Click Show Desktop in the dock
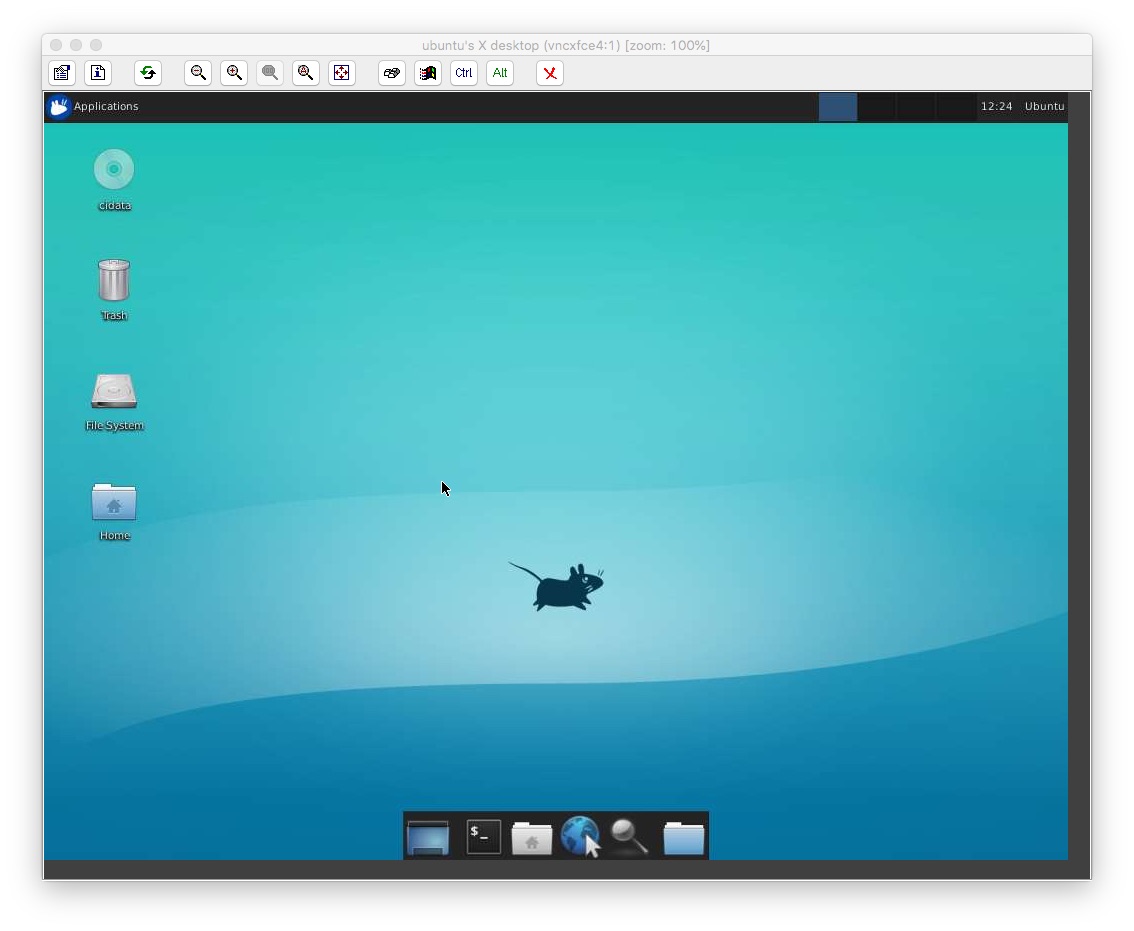This screenshot has height=931, width=1134. (x=428, y=838)
